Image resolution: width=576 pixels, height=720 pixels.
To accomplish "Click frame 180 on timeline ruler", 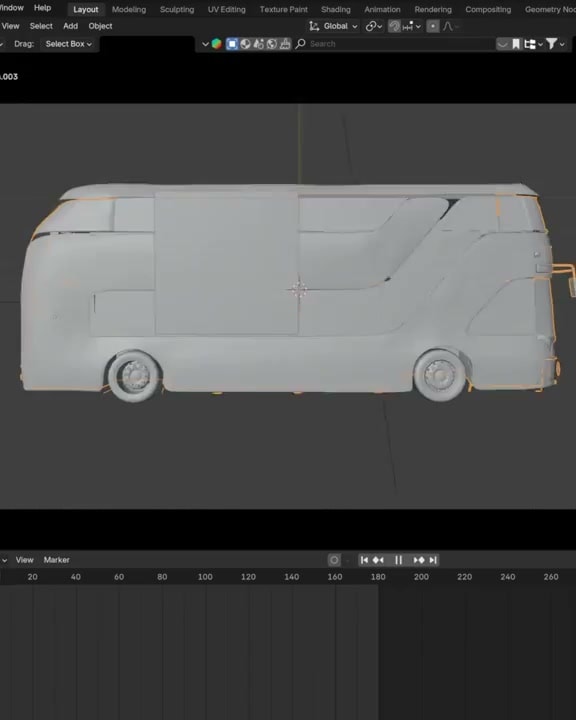I will pos(378,577).
